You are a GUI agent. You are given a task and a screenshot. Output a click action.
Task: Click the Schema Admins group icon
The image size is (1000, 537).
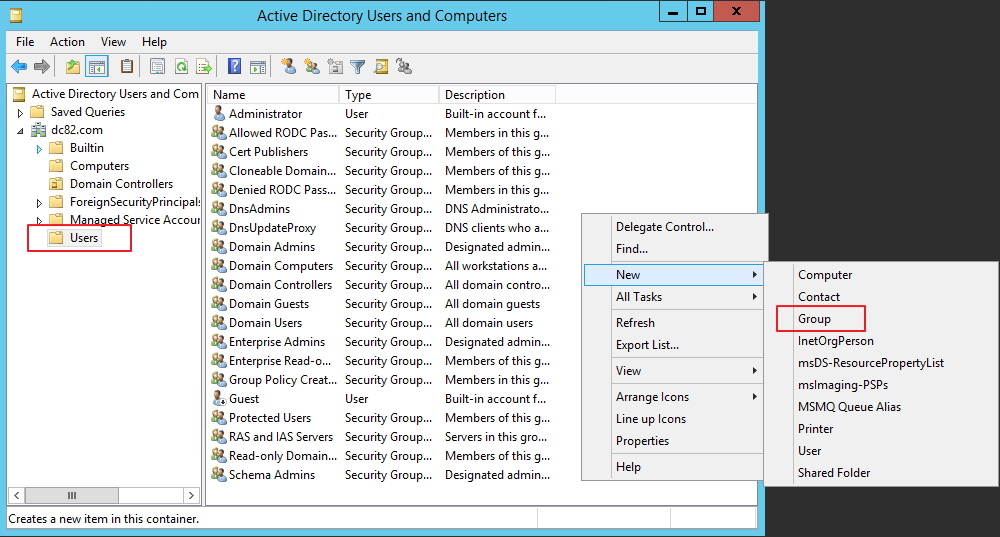(219, 474)
